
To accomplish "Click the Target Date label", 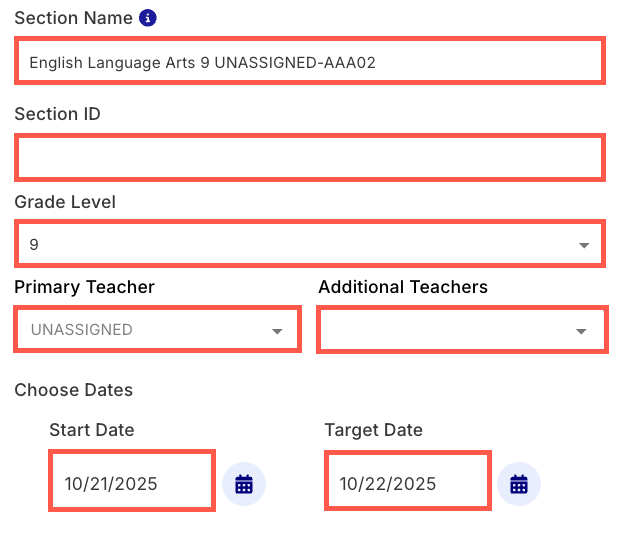I will click(x=373, y=430).
